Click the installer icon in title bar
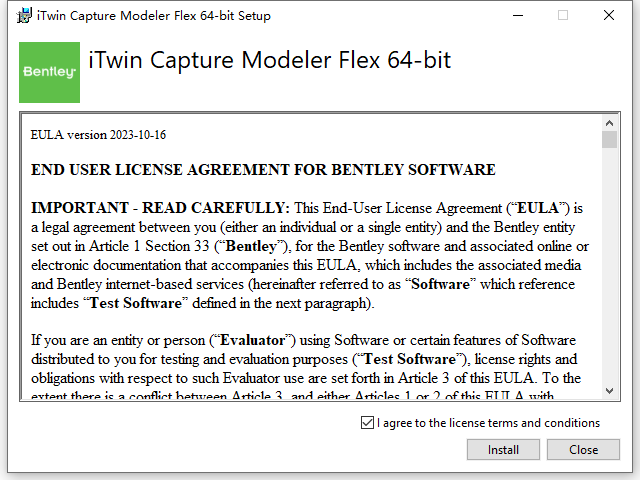This screenshot has width=640, height=480. coord(24,16)
